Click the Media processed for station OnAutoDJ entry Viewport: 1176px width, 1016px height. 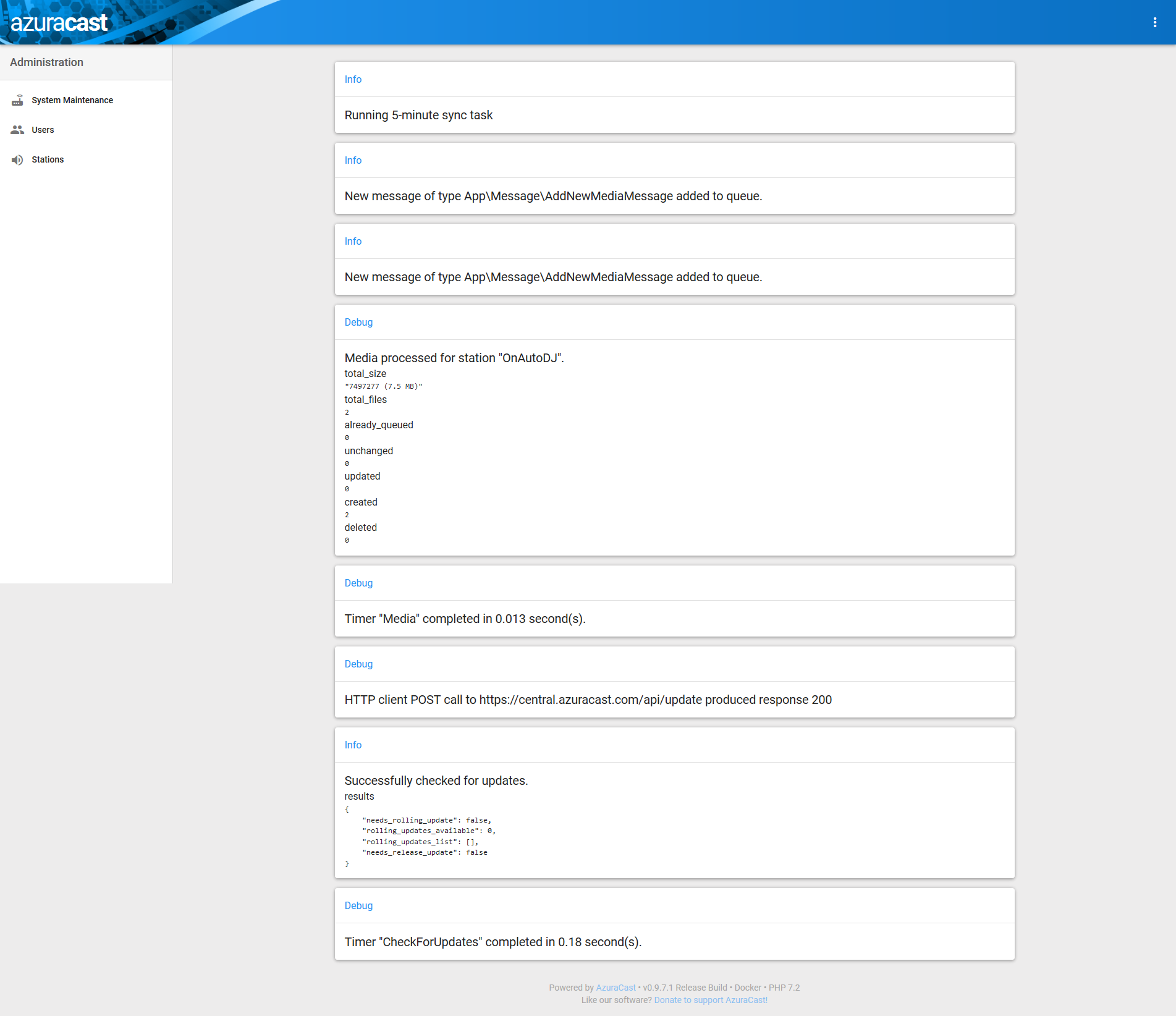click(454, 358)
